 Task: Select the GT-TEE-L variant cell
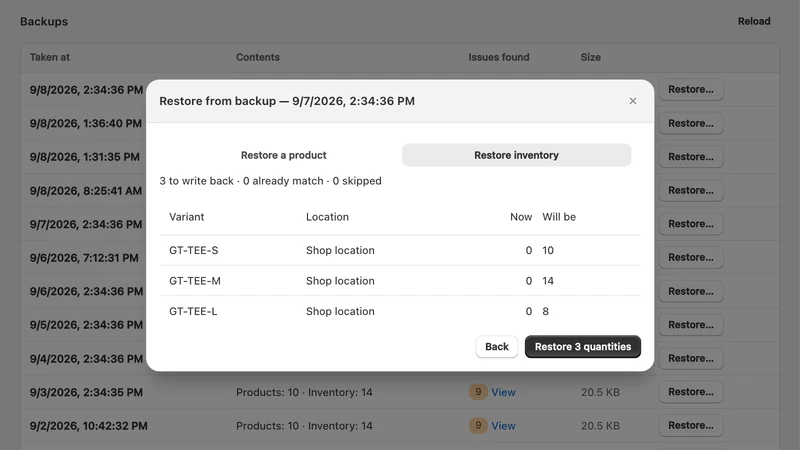click(193, 312)
